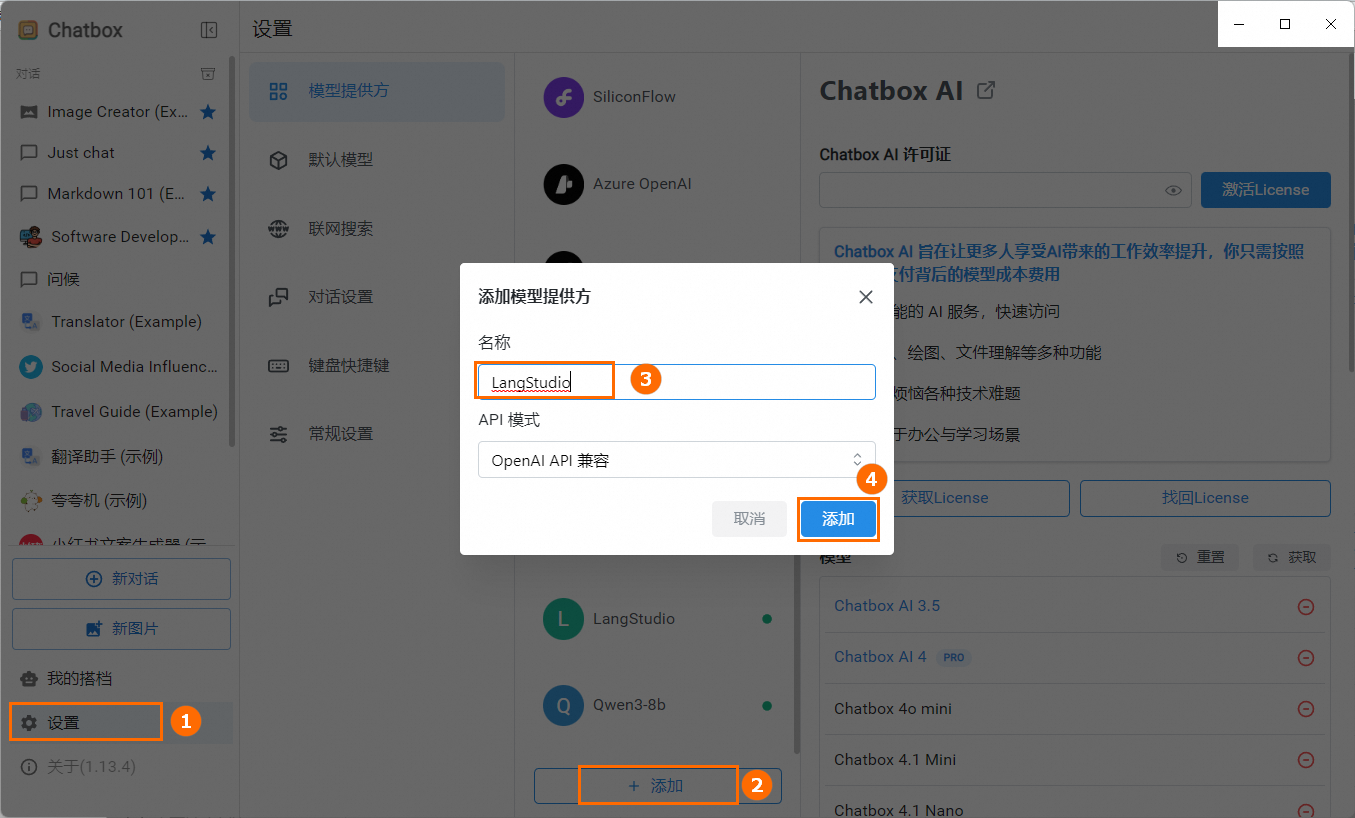The width and height of the screenshot is (1355, 818).
Task: Click the 激活License button
Action: click(1266, 190)
